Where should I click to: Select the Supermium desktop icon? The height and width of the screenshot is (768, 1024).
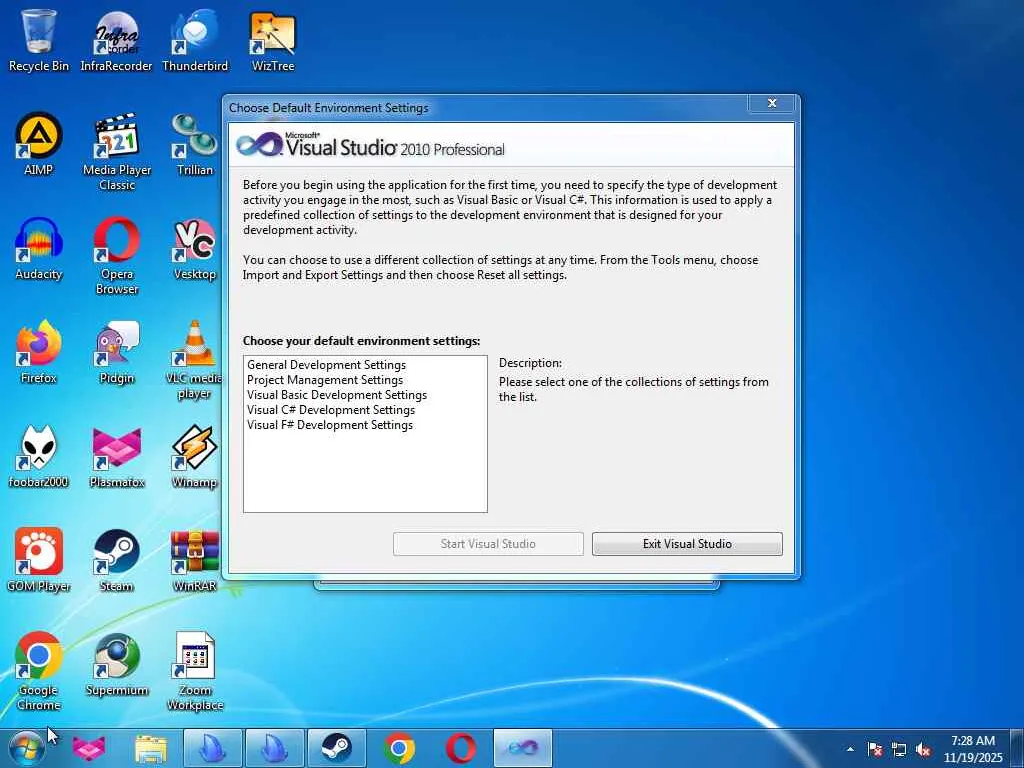click(x=117, y=664)
